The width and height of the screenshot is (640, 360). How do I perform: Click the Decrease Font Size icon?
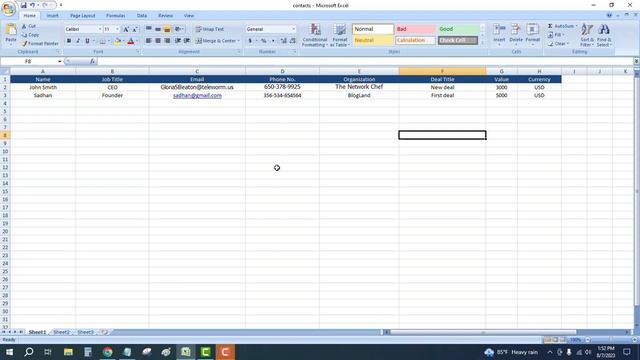click(x=135, y=29)
